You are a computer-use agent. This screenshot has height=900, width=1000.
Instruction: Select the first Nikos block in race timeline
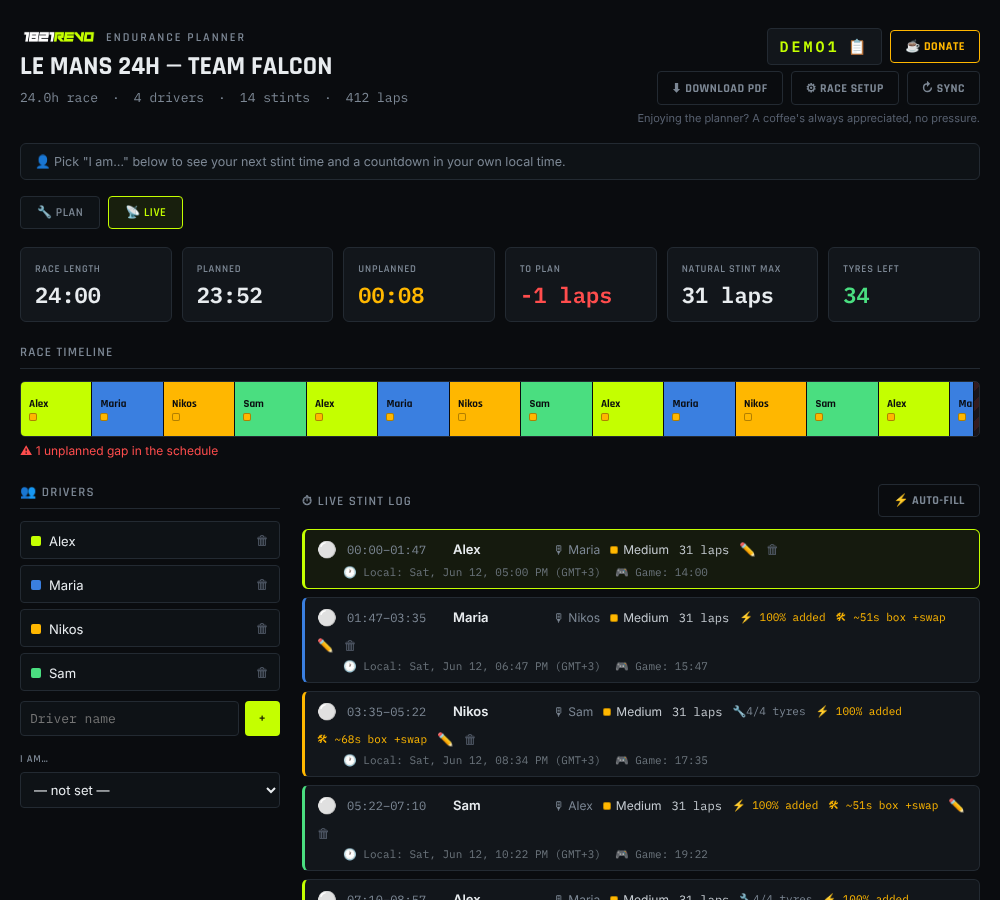(x=199, y=409)
